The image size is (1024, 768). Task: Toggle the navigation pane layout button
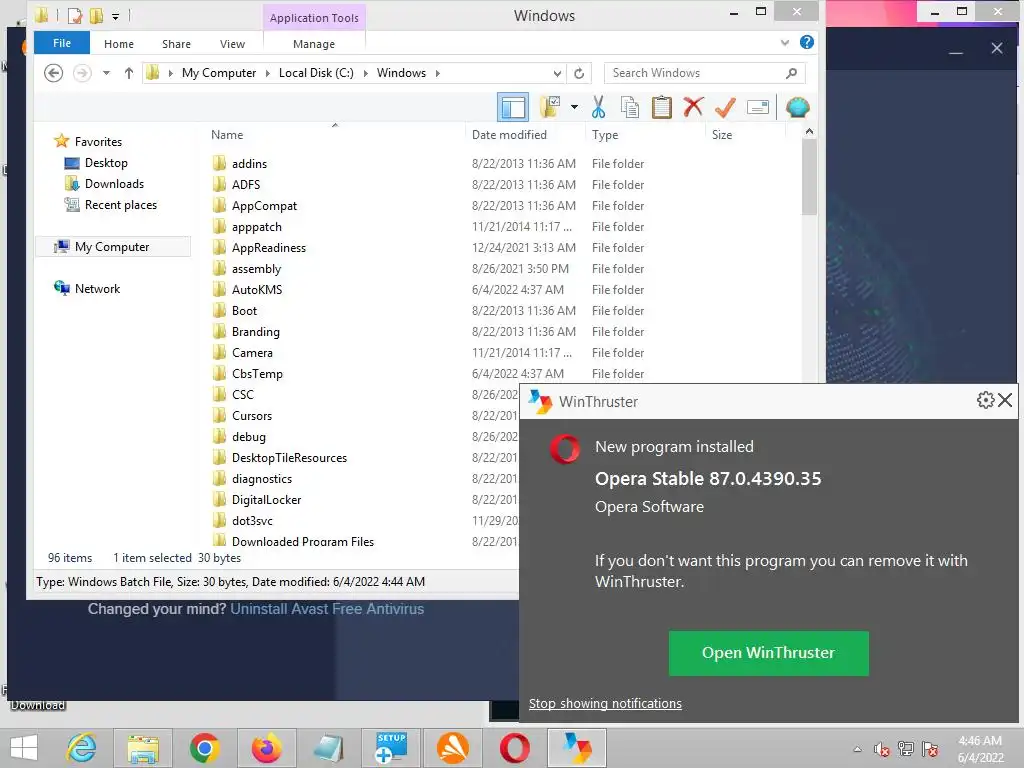513,108
